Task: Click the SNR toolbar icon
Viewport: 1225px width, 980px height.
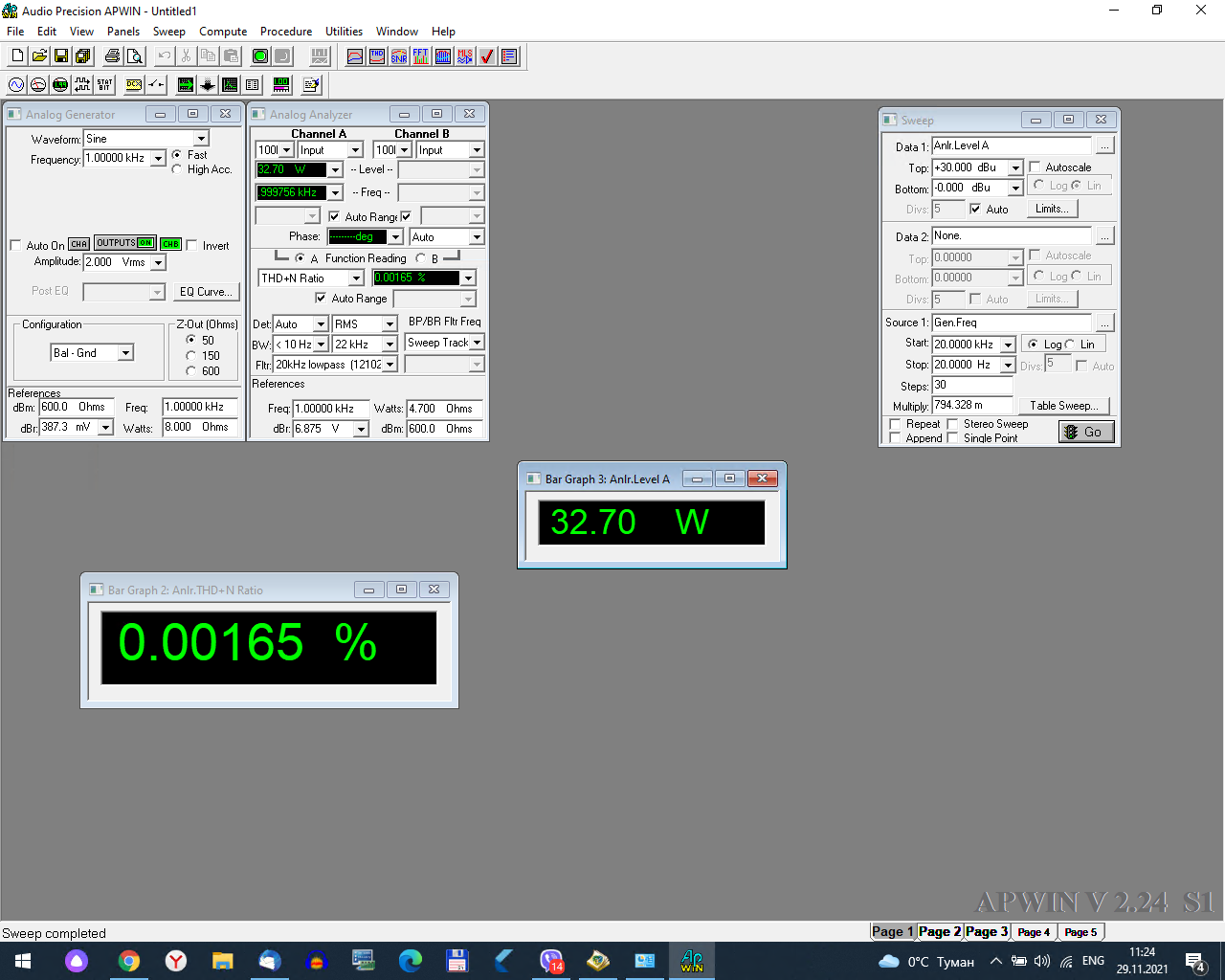Action: (x=399, y=56)
